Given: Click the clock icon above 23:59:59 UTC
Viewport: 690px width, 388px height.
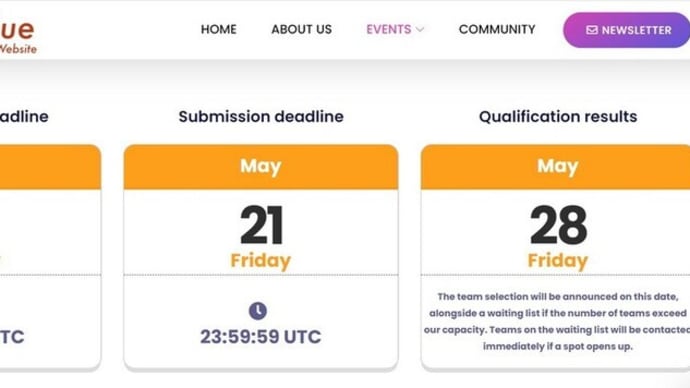Looking at the screenshot, I should pyautogui.click(x=258, y=311).
